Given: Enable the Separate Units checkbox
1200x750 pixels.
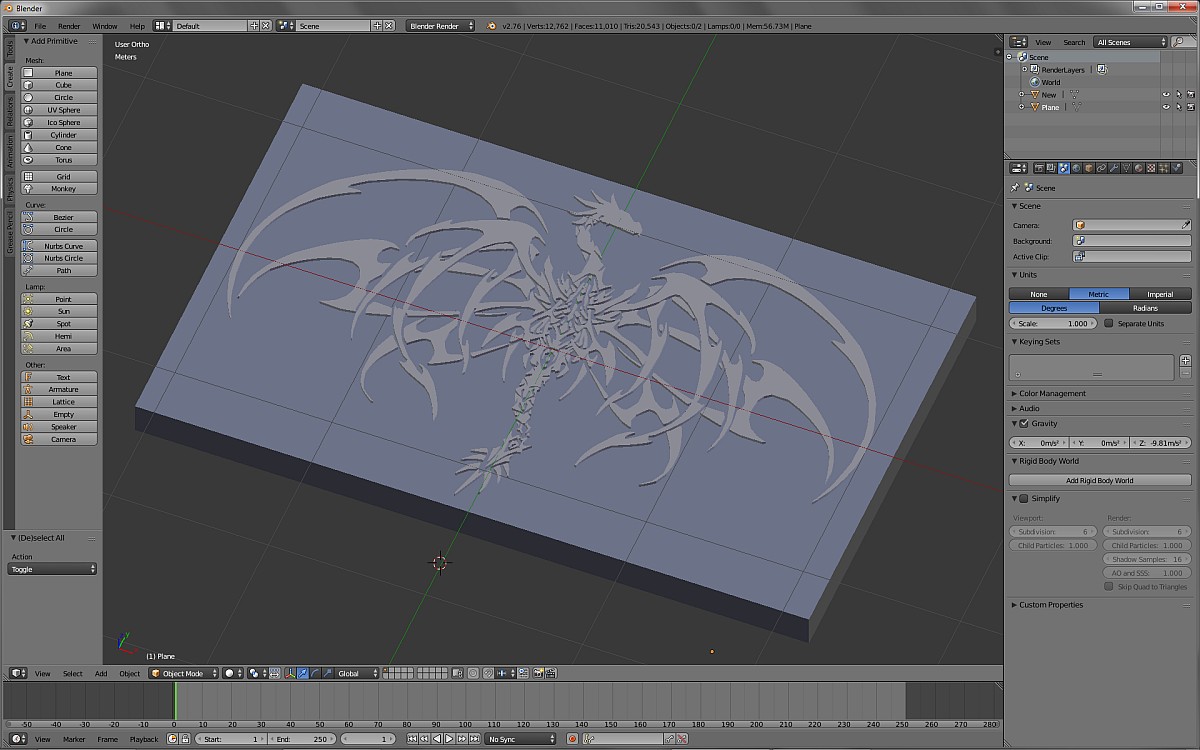Looking at the screenshot, I should click(1108, 324).
